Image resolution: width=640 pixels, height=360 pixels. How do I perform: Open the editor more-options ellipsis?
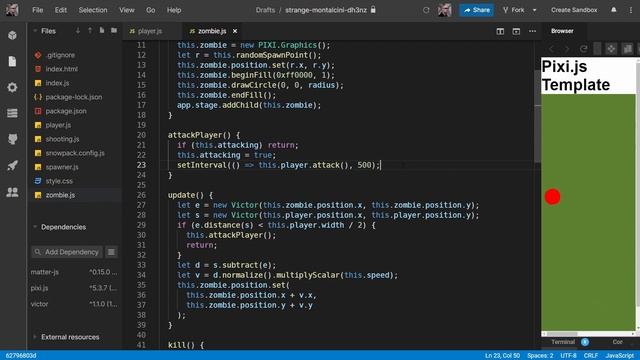[532, 31]
